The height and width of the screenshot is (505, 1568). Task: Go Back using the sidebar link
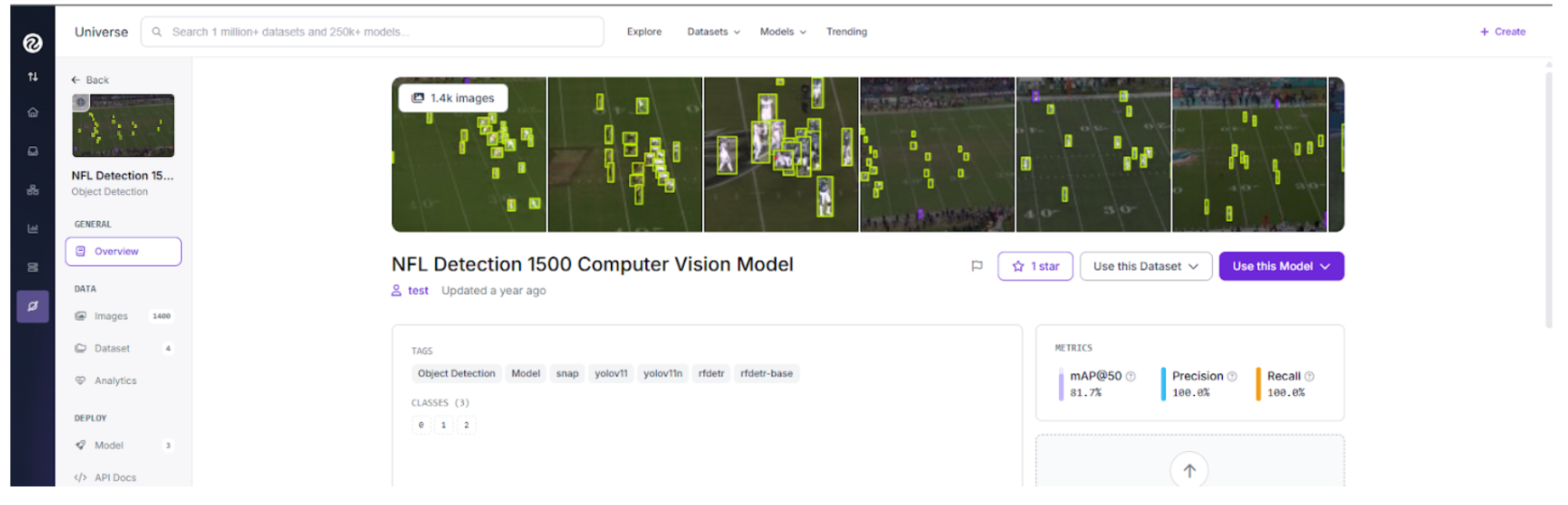[90, 80]
